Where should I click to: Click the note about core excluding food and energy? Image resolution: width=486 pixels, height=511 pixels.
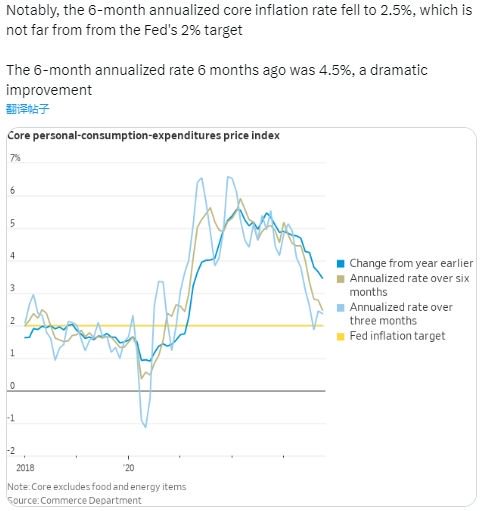pyautogui.click(x=97, y=487)
